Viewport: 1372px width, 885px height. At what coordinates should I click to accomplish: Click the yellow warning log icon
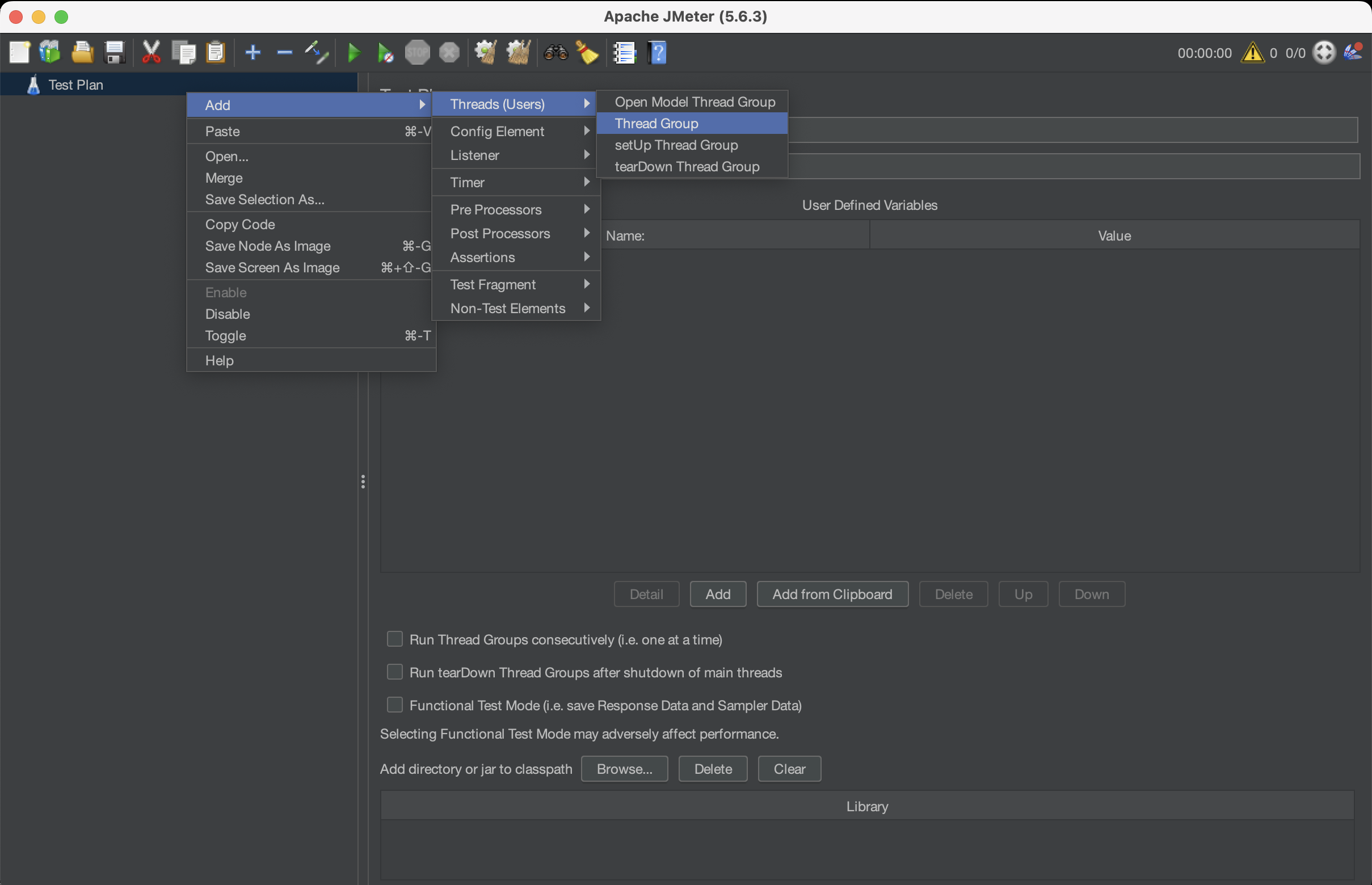(x=1252, y=53)
